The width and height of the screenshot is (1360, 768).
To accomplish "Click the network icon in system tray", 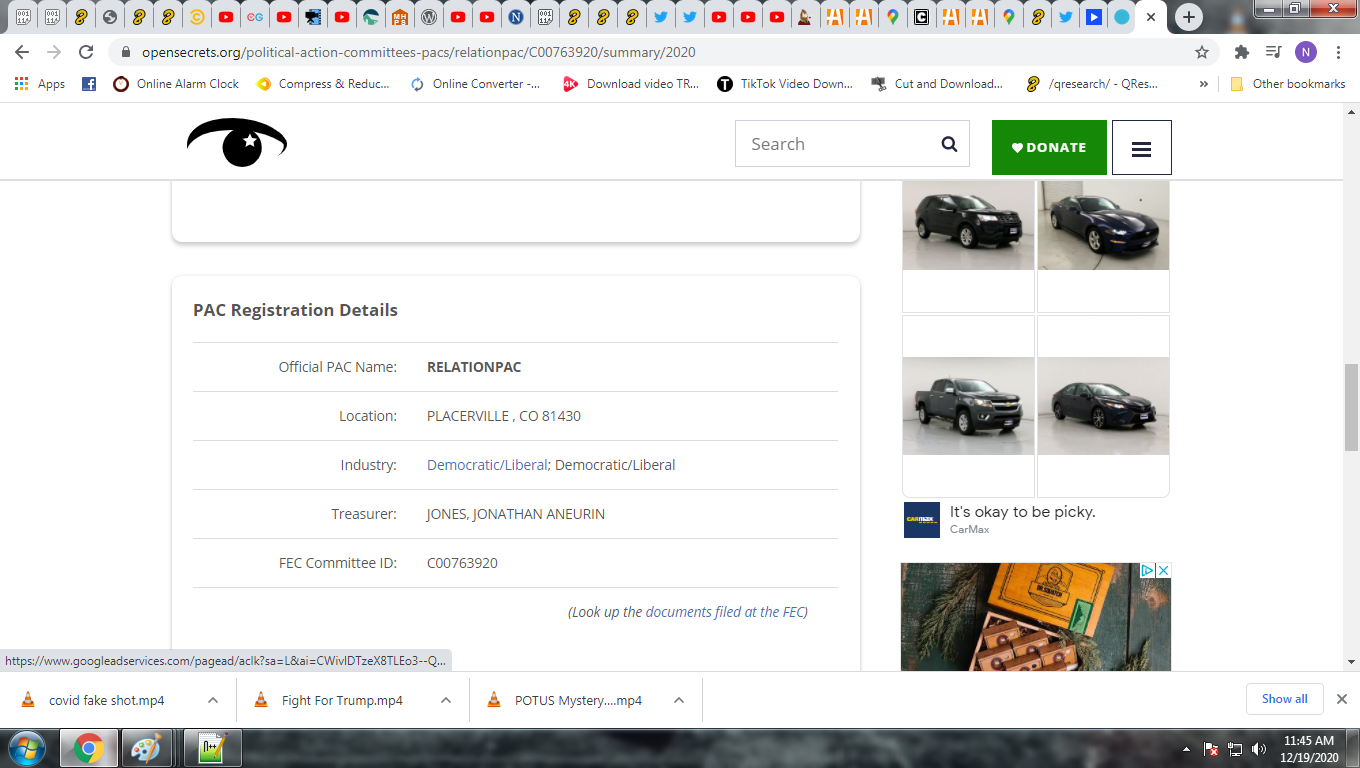I will point(1235,749).
